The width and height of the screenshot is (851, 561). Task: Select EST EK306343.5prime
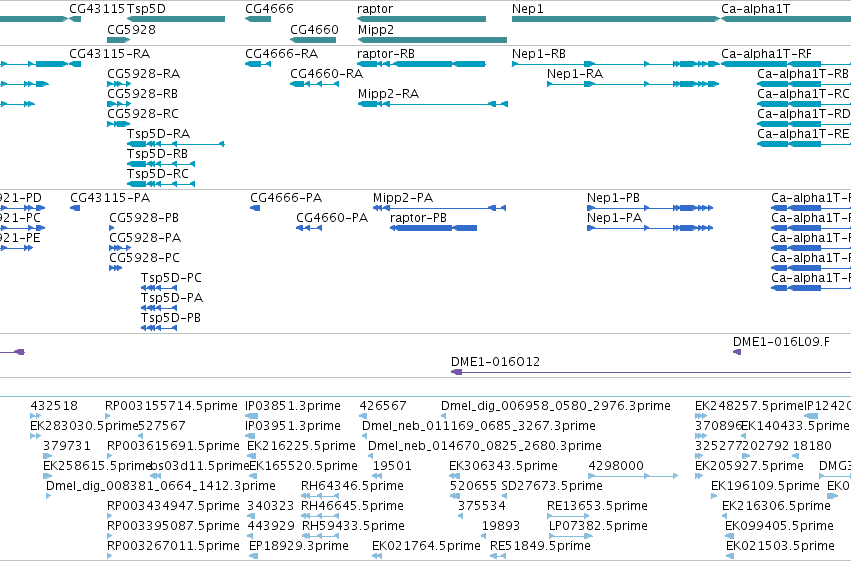tap(503, 466)
